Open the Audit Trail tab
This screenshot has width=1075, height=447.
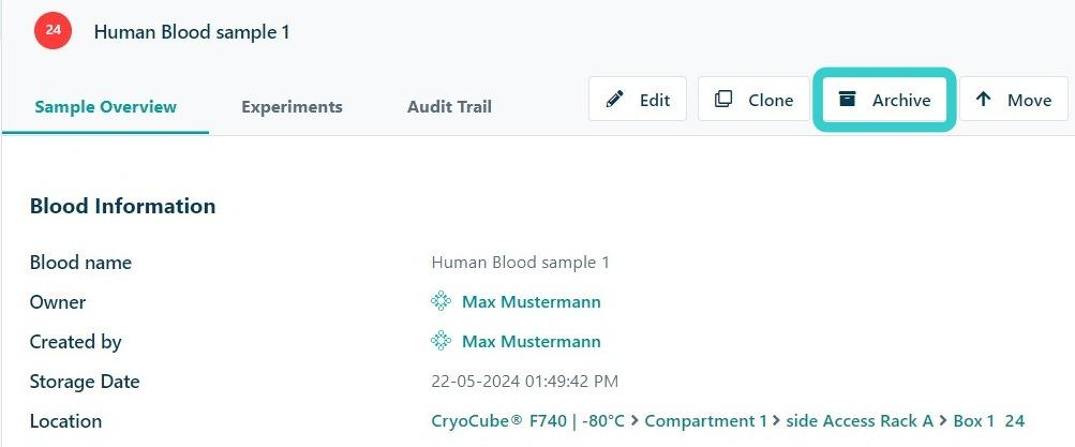[x=449, y=107]
